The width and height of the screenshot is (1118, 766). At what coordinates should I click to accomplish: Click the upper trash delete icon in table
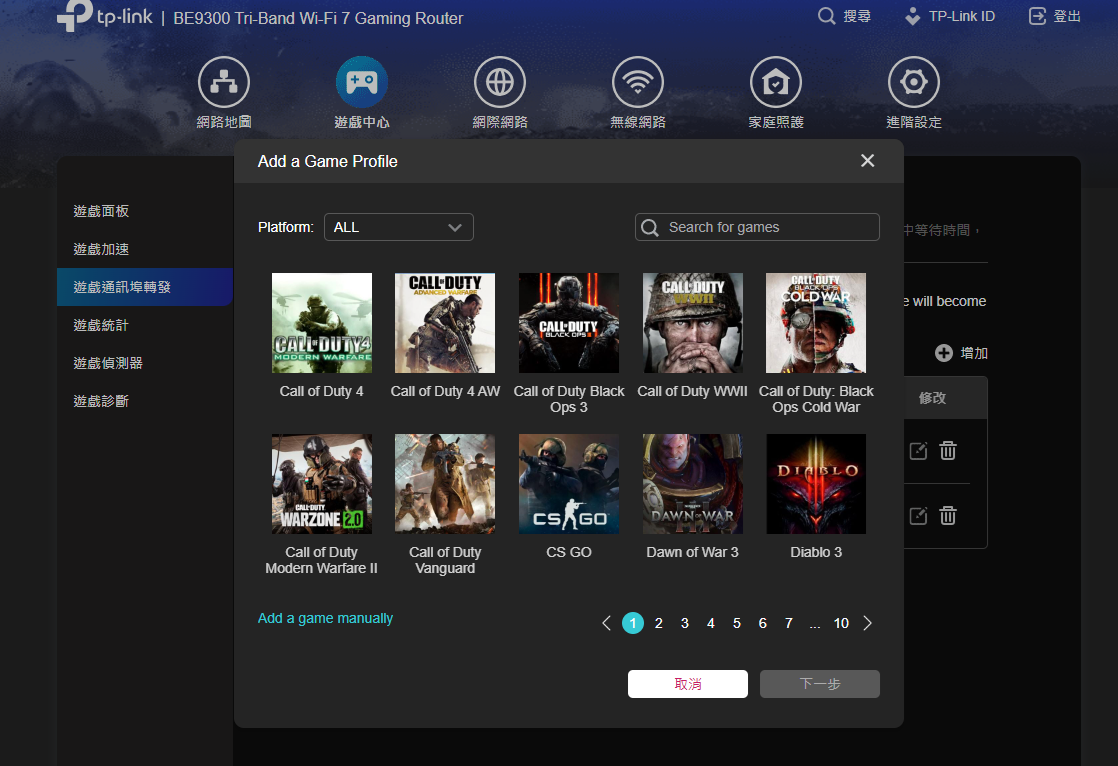tap(948, 451)
